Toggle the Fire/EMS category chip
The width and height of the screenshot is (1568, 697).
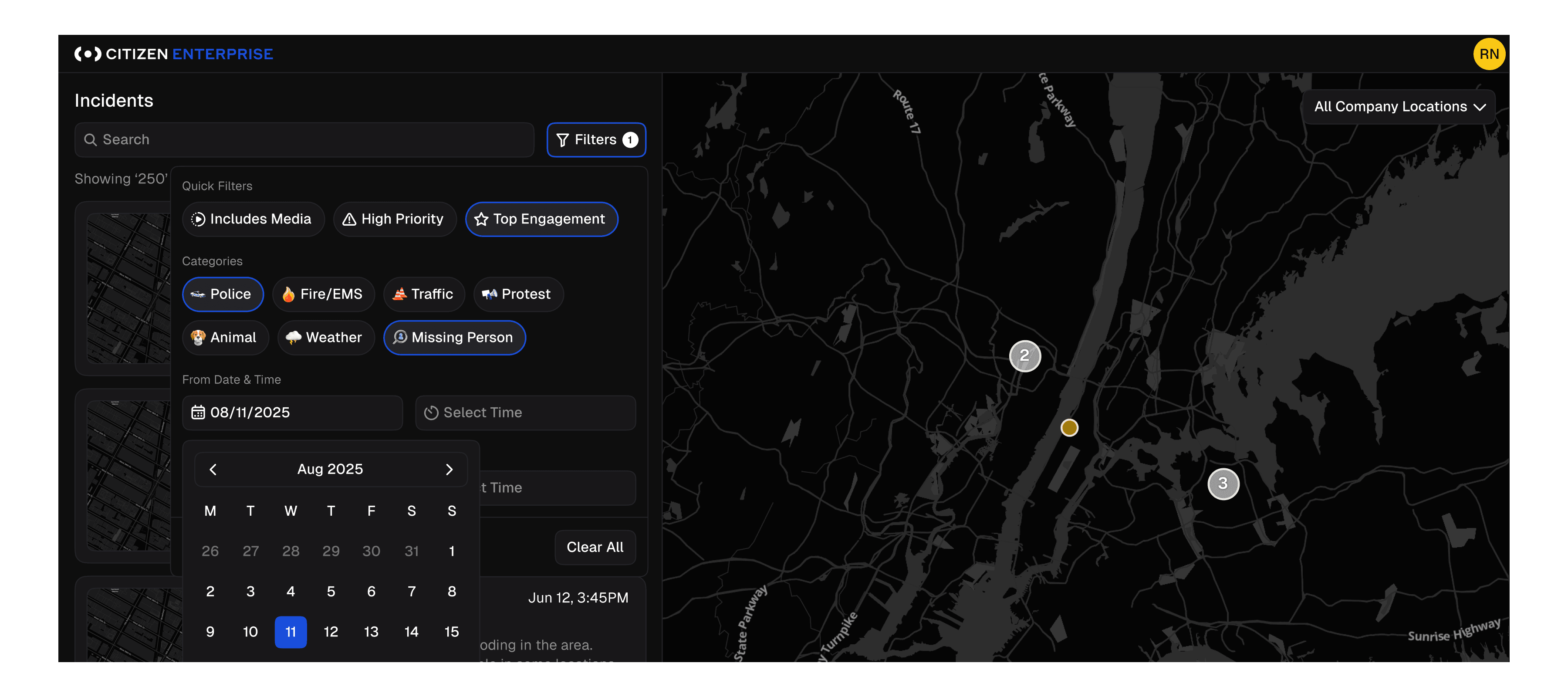tap(323, 294)
